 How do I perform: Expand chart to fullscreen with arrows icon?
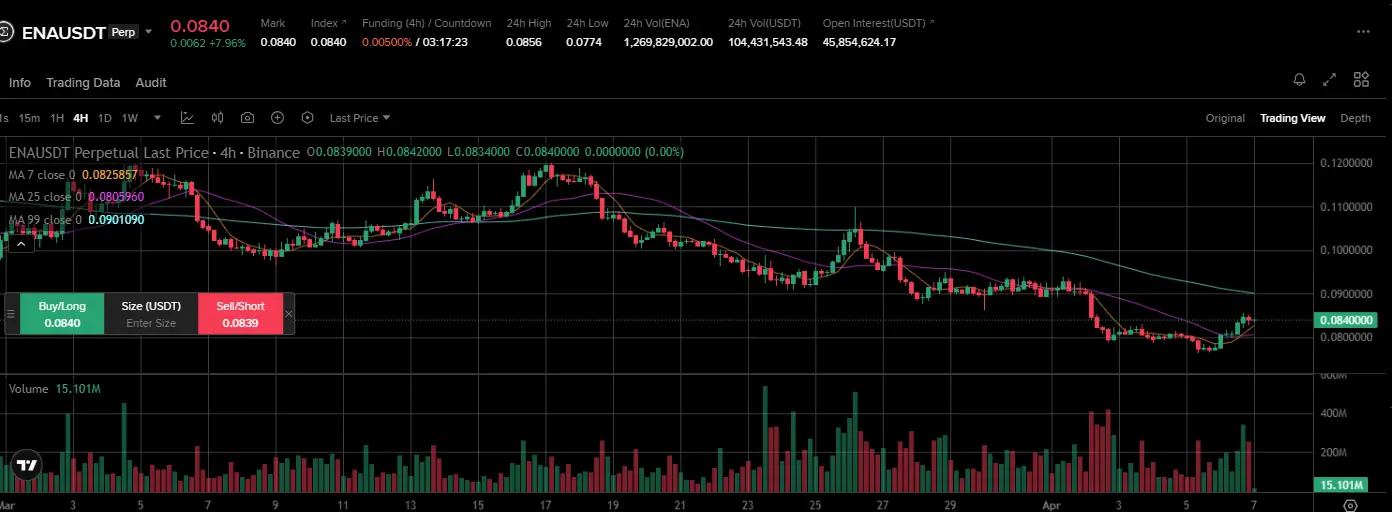(x=1330, y=80)
